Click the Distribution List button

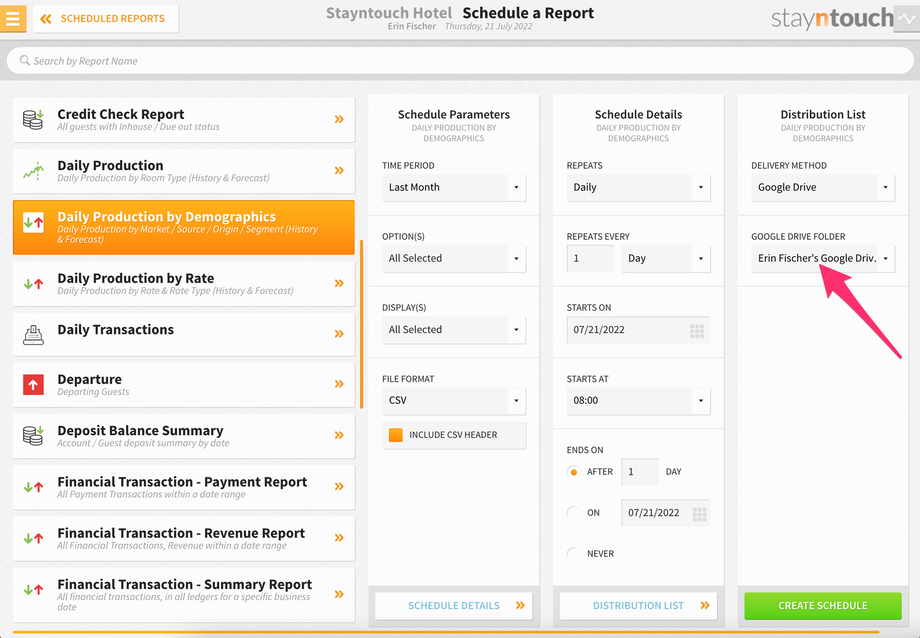point(638,606)
